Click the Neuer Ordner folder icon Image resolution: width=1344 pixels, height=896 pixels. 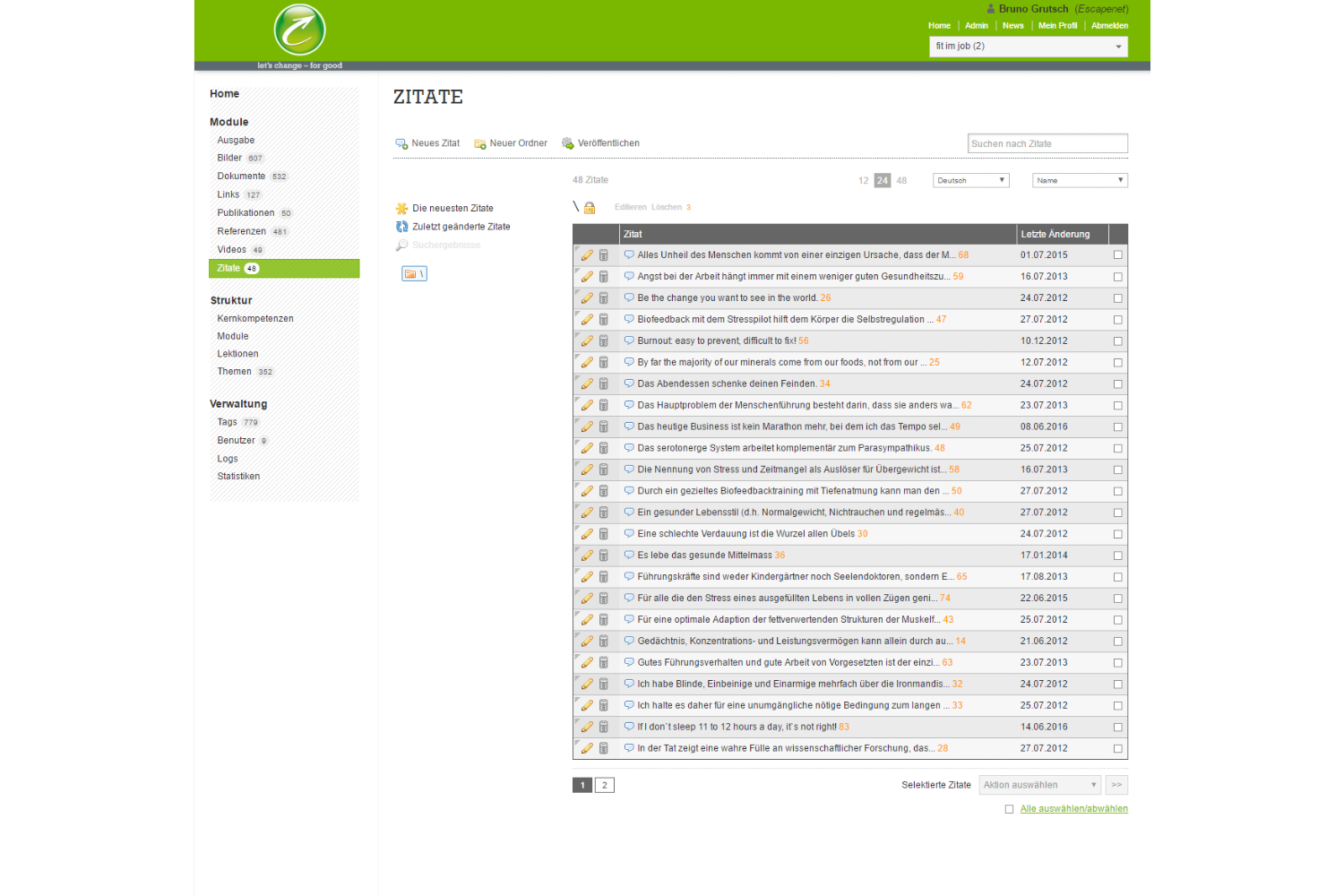point(480,143)
